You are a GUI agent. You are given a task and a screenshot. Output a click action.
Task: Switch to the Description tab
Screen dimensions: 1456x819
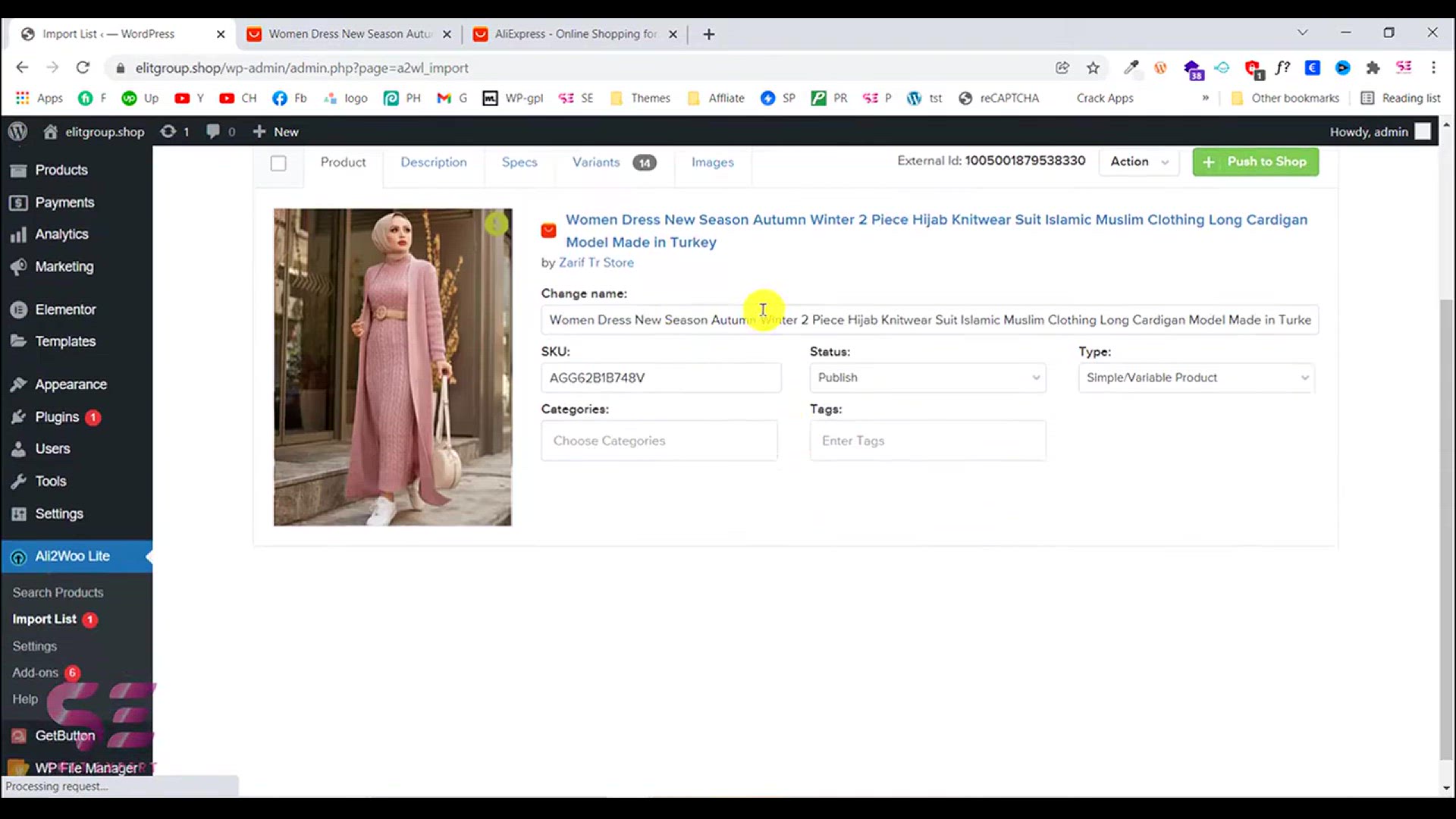[x=434, y=162]
